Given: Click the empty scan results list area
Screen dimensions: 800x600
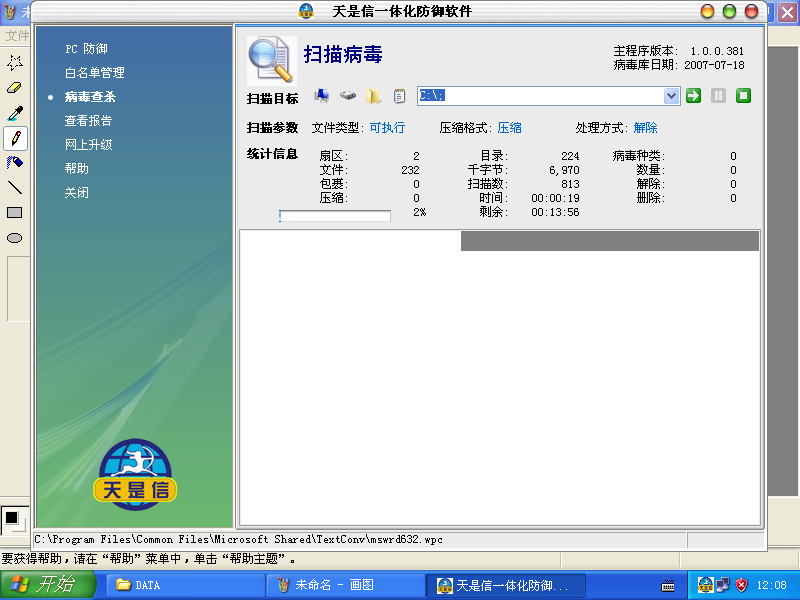Looking at the screenshot, I should tap(500, 378).
